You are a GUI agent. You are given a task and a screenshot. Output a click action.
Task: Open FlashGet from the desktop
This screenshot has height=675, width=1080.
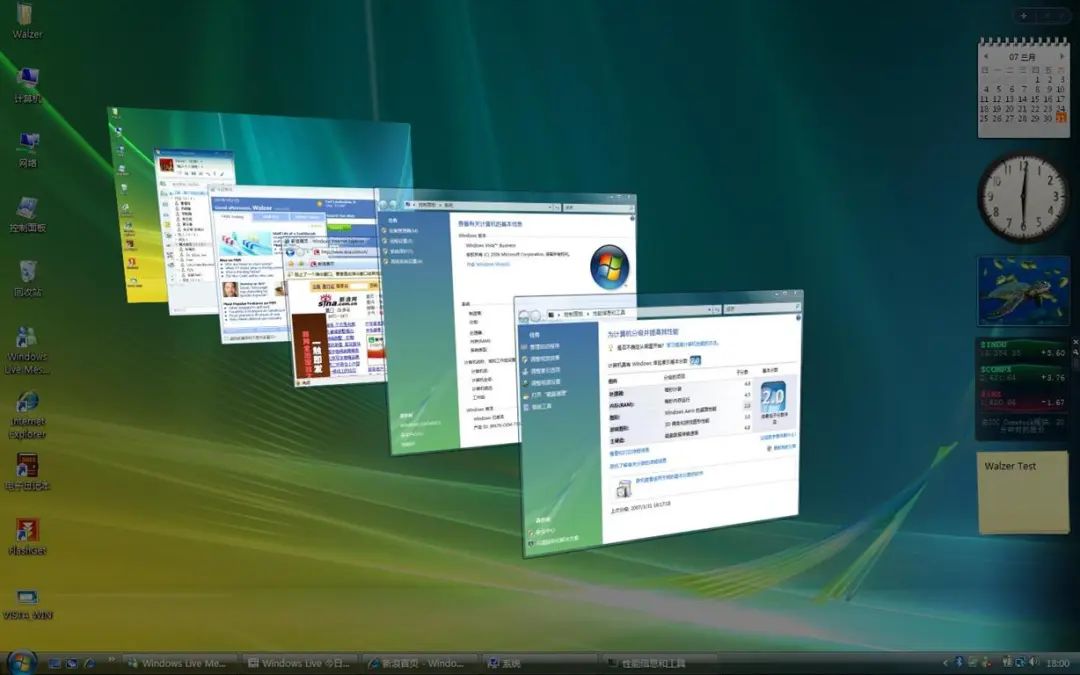coord(26,530)
